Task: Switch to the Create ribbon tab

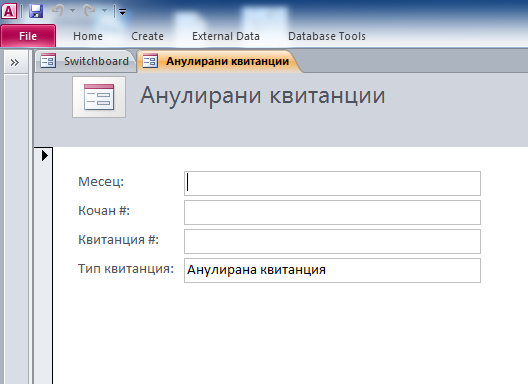Action: 147,36
